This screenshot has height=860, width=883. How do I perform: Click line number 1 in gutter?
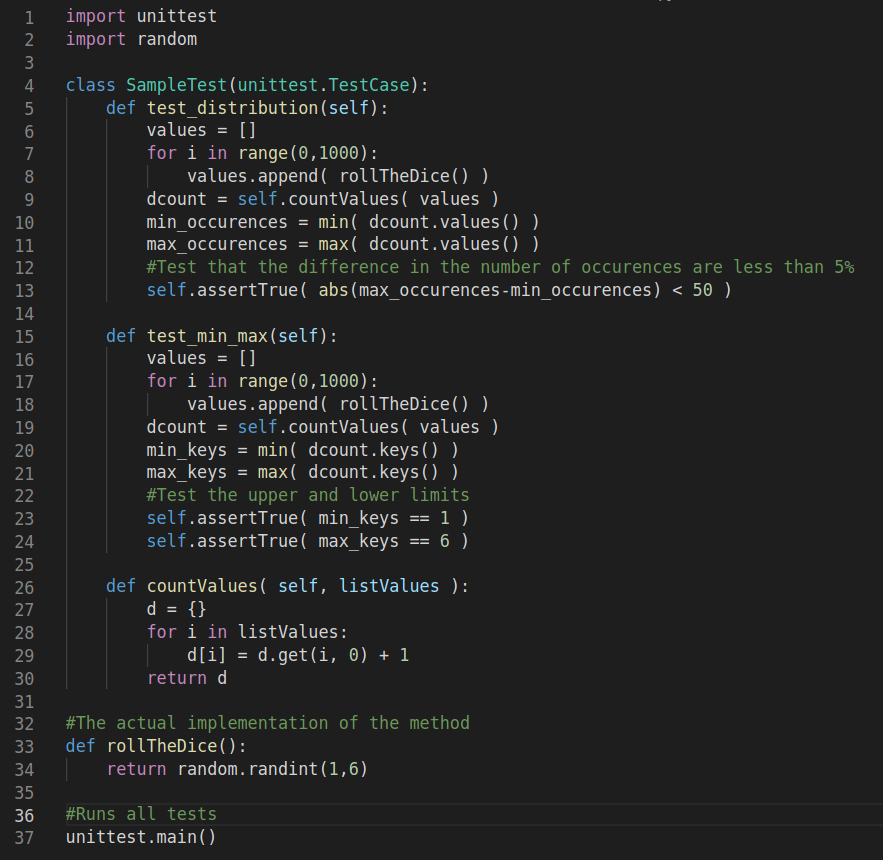(29, 17)
